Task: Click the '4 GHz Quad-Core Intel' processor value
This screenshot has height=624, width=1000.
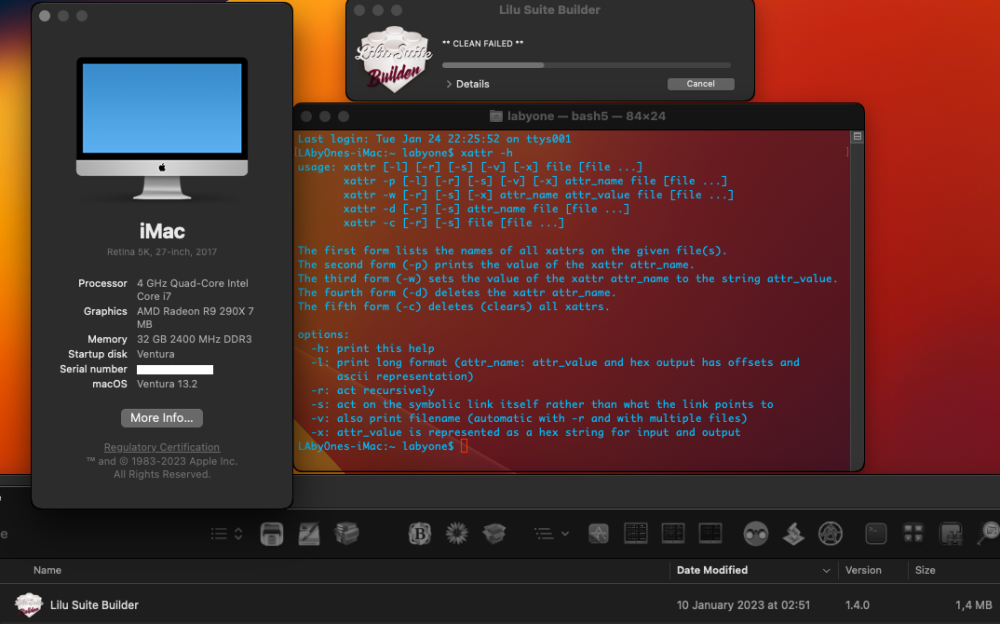Action: point(193,289)
